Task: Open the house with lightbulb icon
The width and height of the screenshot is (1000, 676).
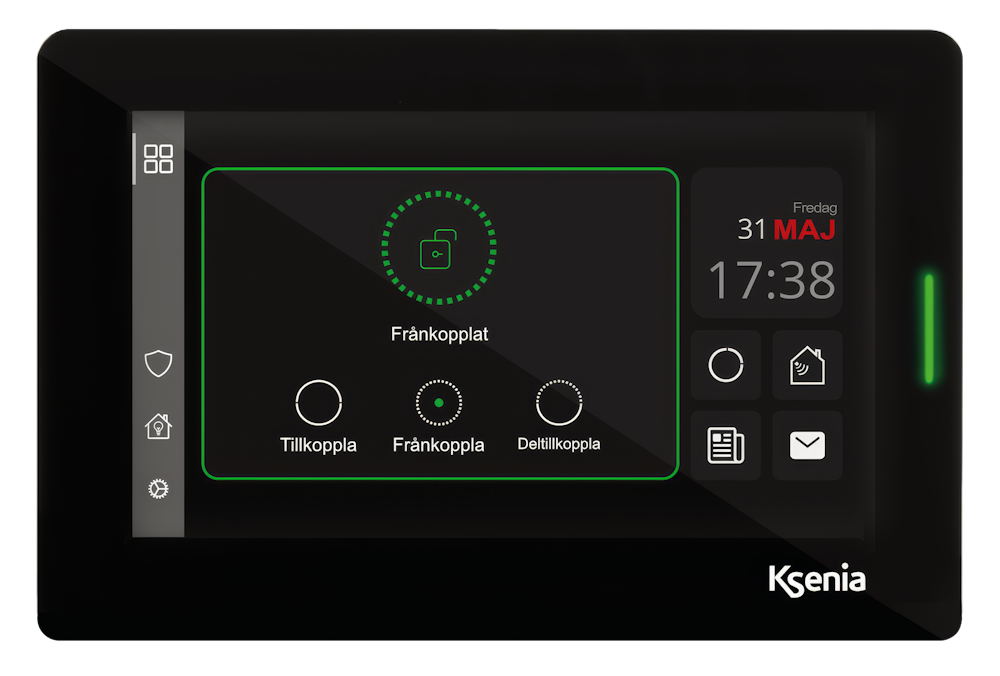Action: point(158,426)
